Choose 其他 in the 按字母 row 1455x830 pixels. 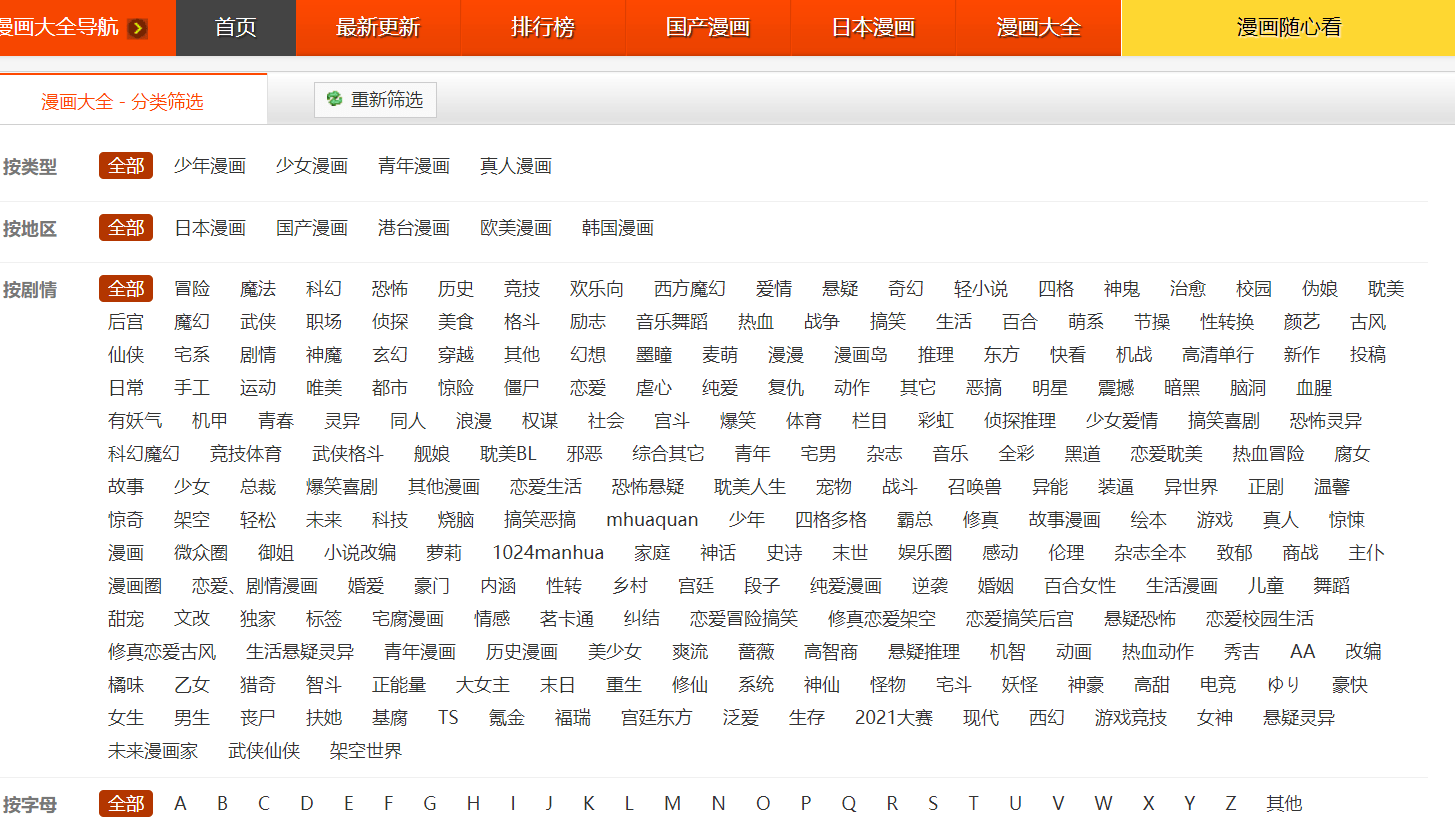click(1284, 803)
